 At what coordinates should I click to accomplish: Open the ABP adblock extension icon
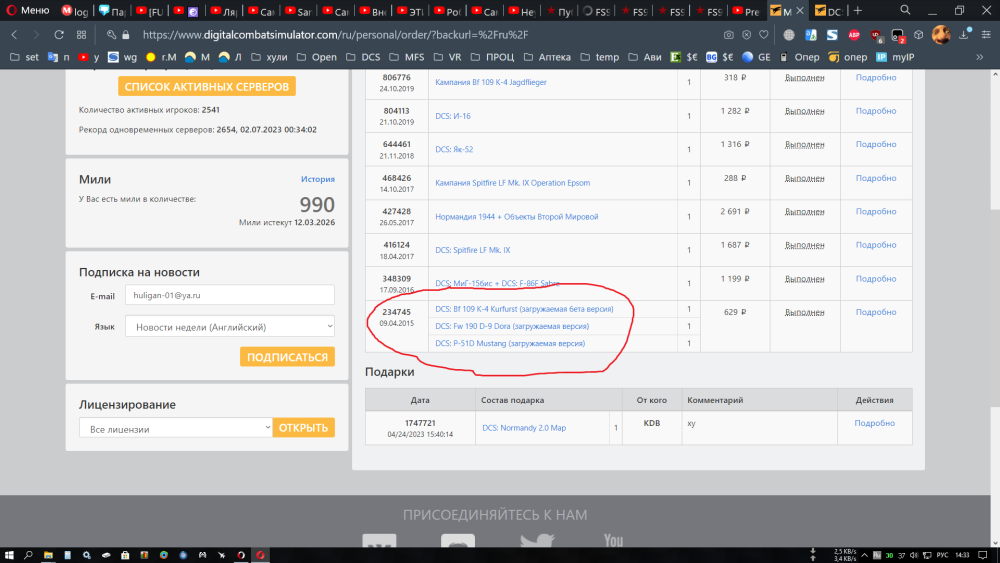tap(854, 35)
